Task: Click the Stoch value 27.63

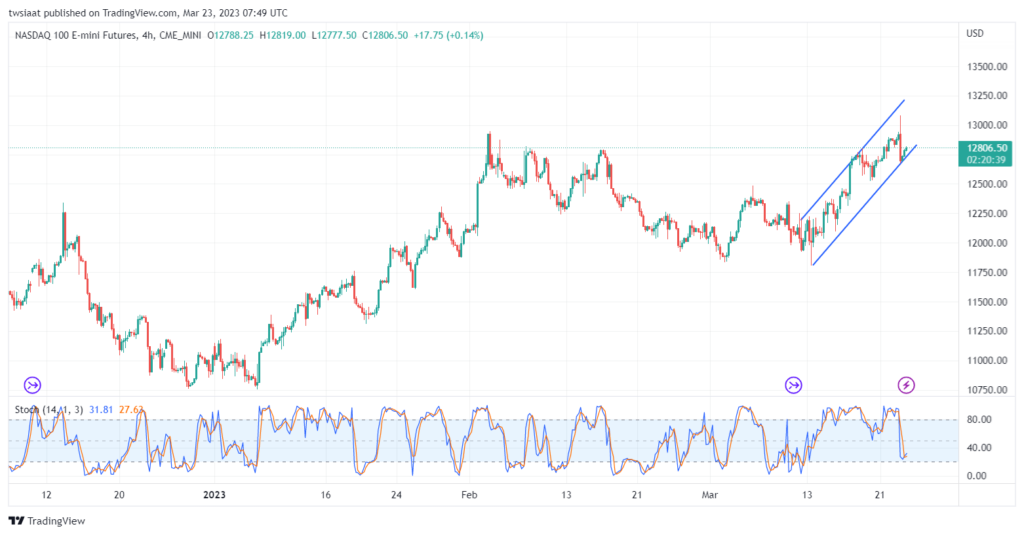Action: 130,410
